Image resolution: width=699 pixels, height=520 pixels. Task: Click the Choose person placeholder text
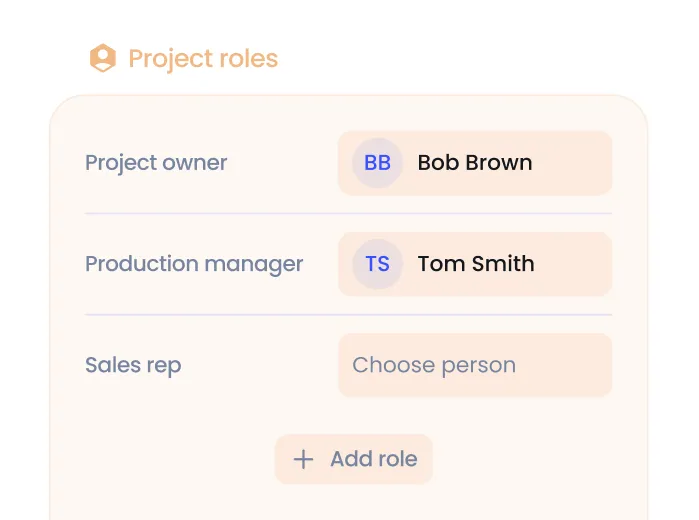click(434, 365)
